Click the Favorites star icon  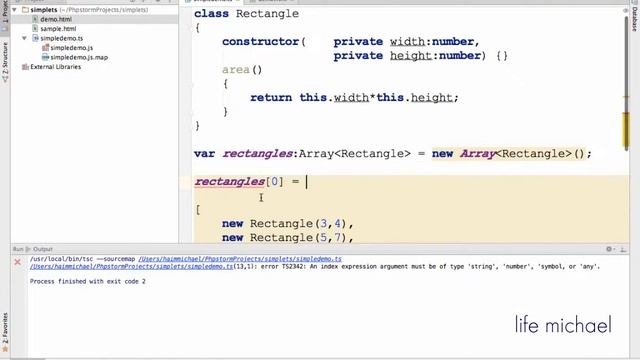pos(5,350)
